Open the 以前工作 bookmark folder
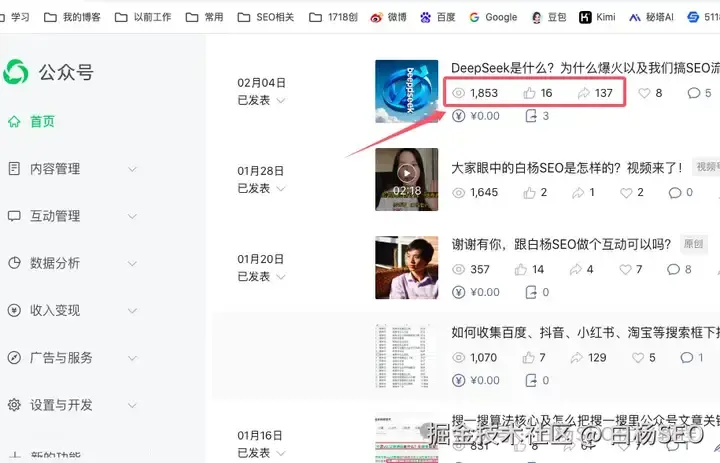 tap(143, 17)
